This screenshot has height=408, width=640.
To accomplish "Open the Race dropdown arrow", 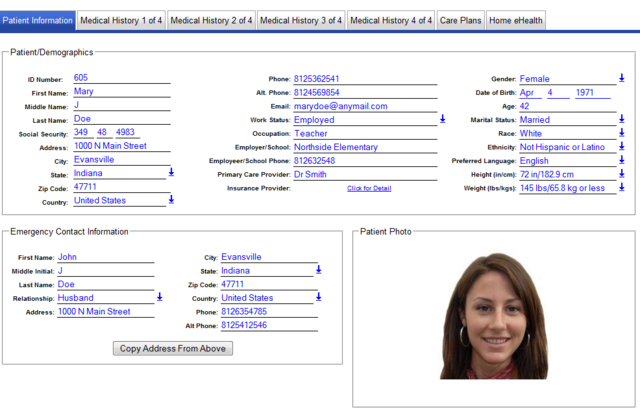I will [622, 133].
